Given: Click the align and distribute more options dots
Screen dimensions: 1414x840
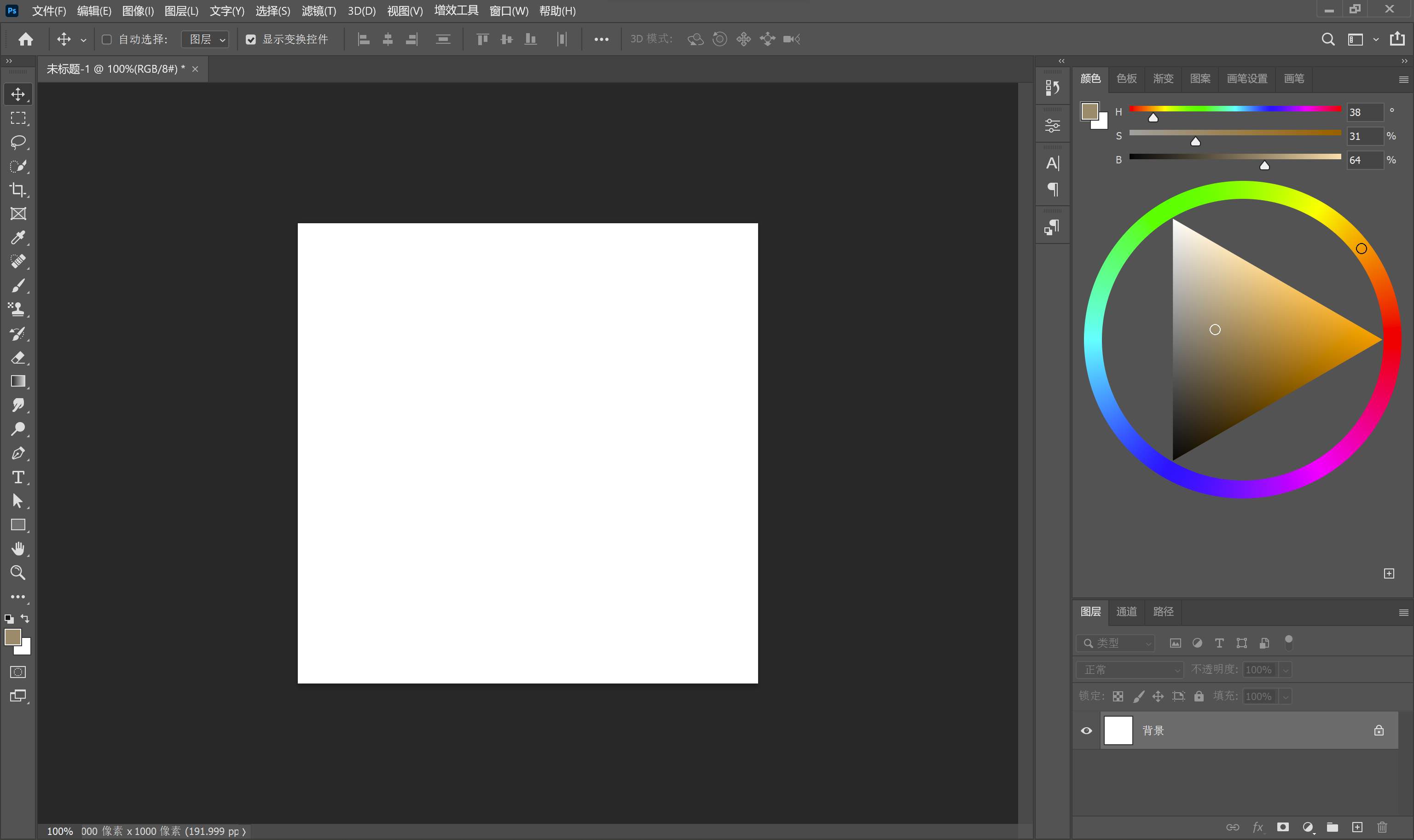Looking at the screenshot, I should 601,39.
